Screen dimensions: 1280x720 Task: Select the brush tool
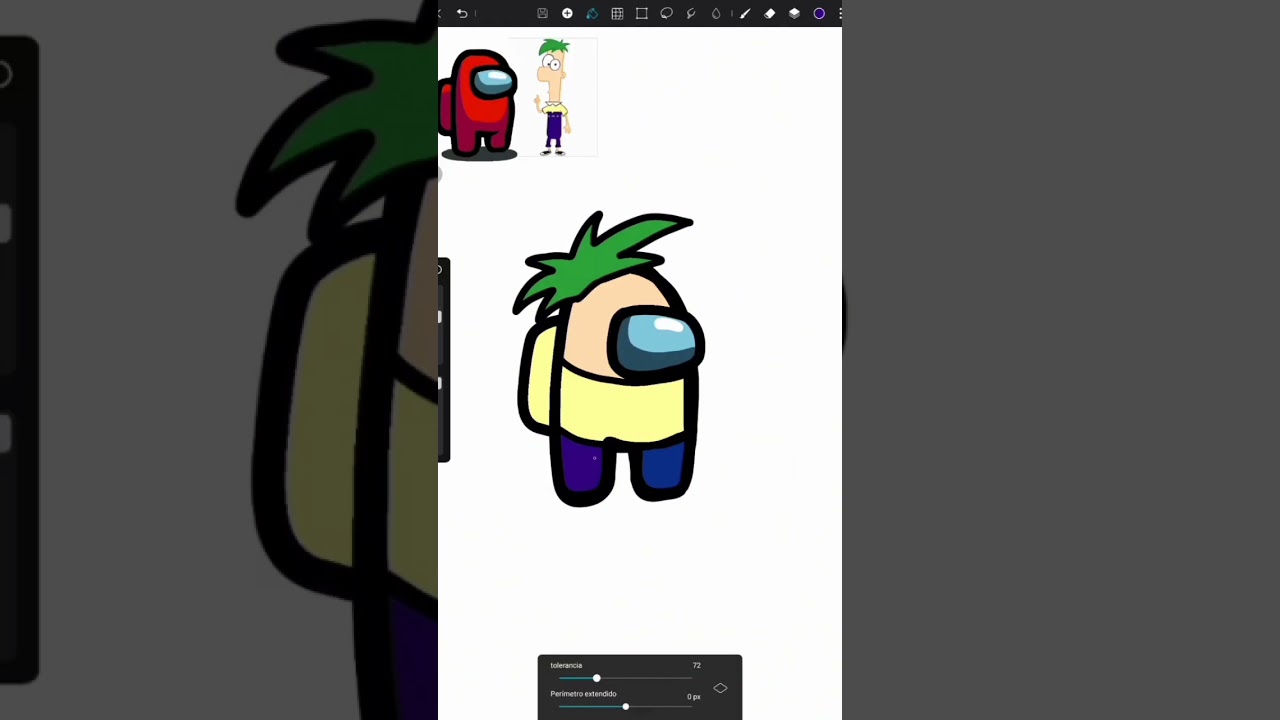tap(745, 13)
